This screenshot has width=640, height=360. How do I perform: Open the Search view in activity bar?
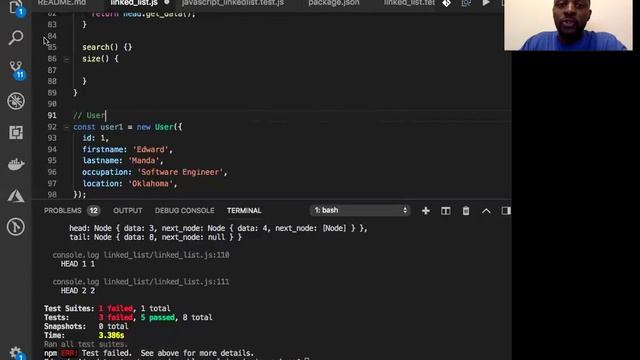16,38
